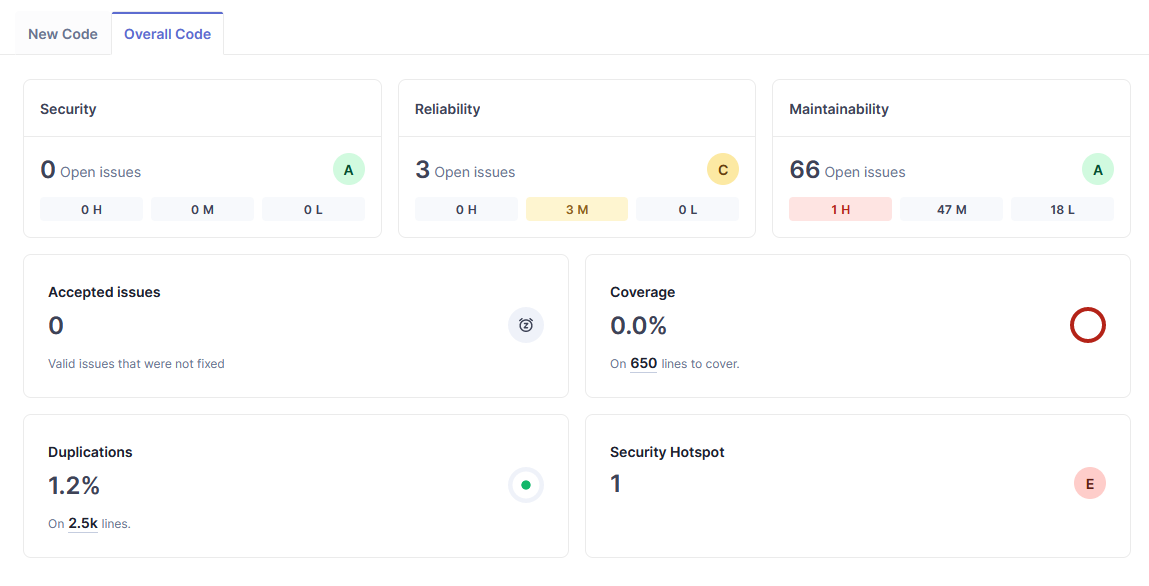Select the Overall Code tab
This screenshot has height=586, width=1149.
pos(167,34)
